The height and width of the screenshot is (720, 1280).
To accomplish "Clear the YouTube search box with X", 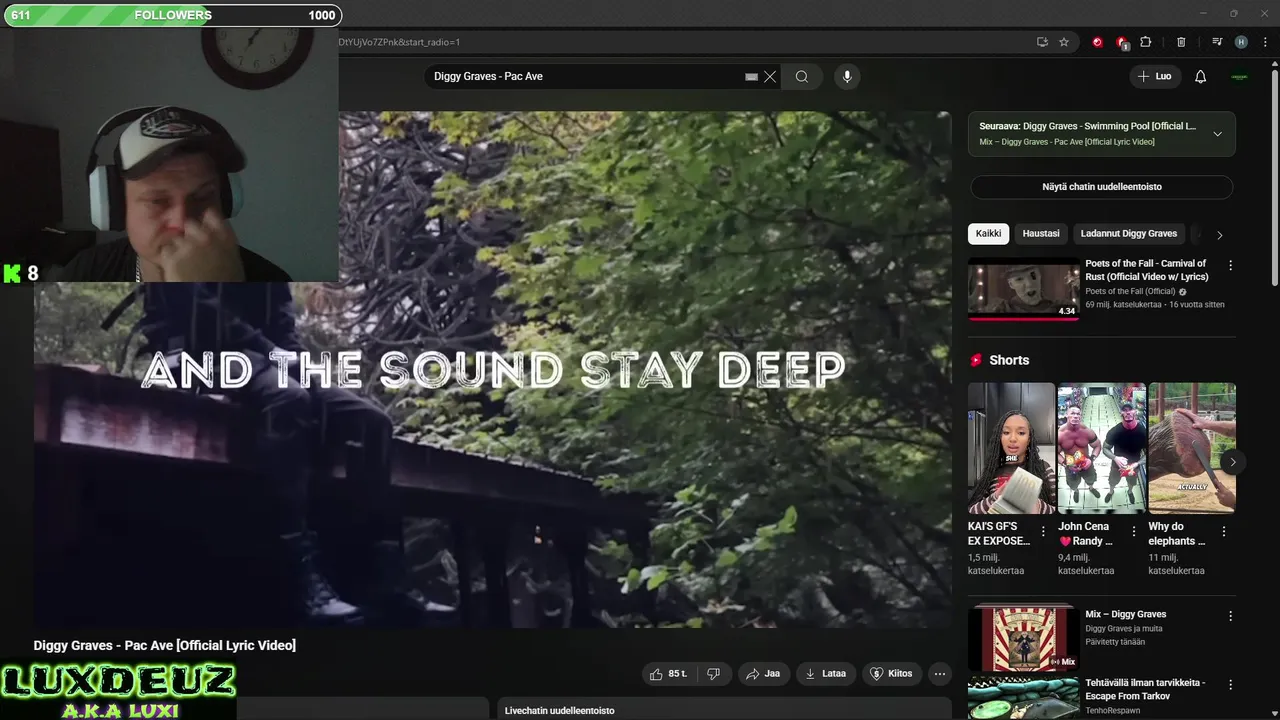I will 770,76.
